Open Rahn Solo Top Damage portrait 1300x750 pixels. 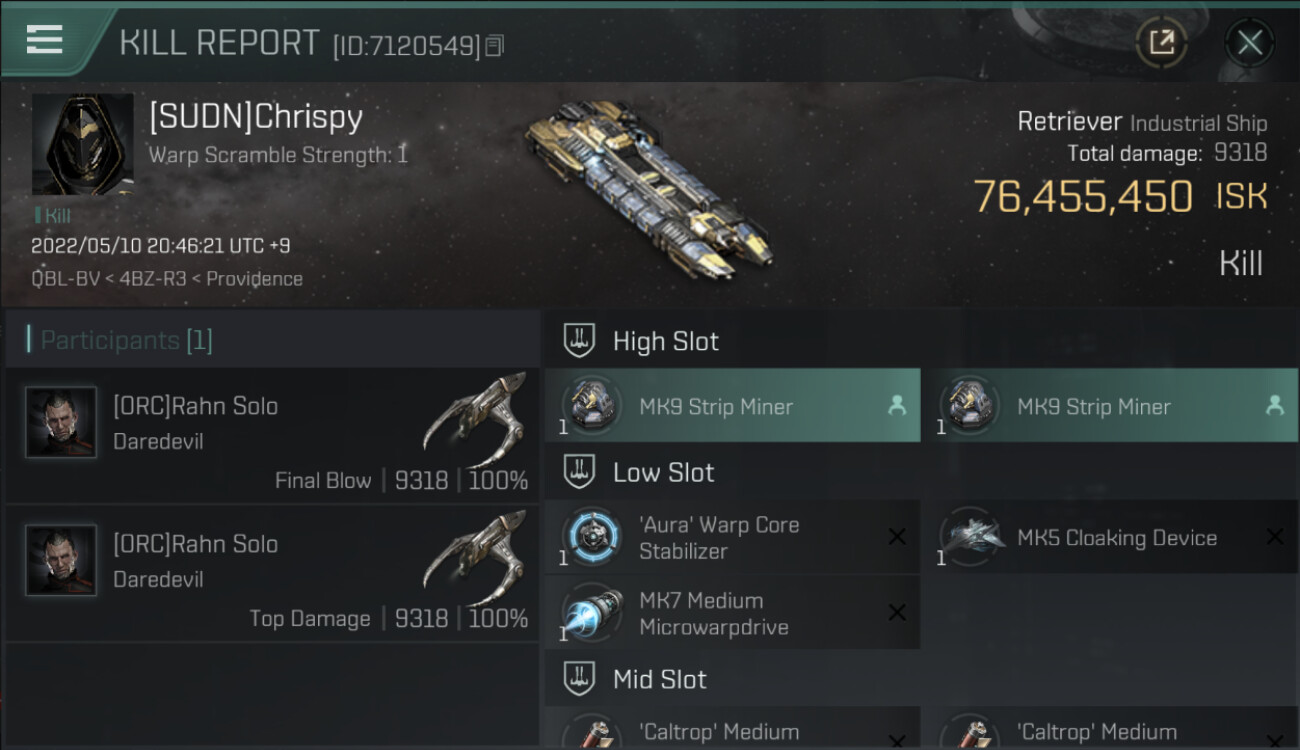(x=61, y=560)
